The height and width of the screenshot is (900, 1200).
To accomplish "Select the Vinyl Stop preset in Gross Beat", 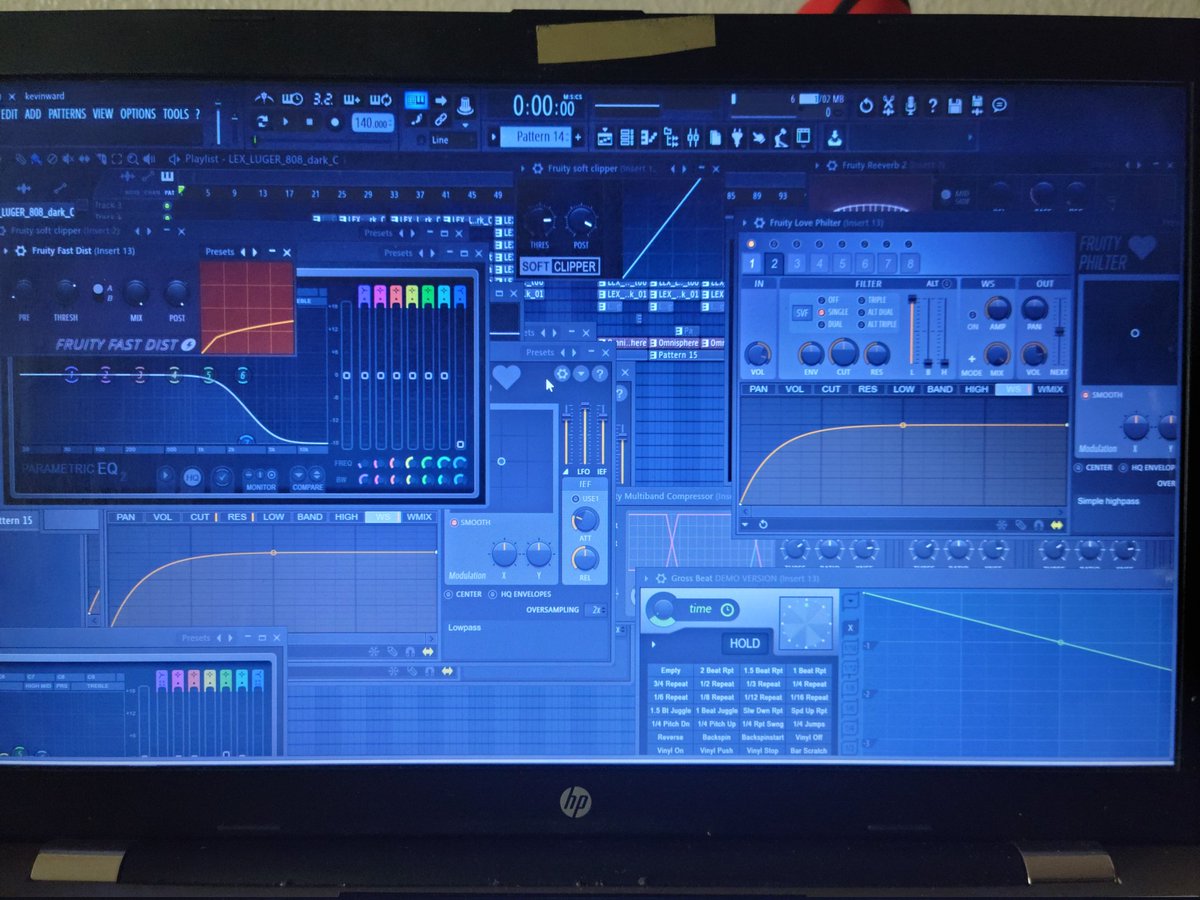I will 762,750.
